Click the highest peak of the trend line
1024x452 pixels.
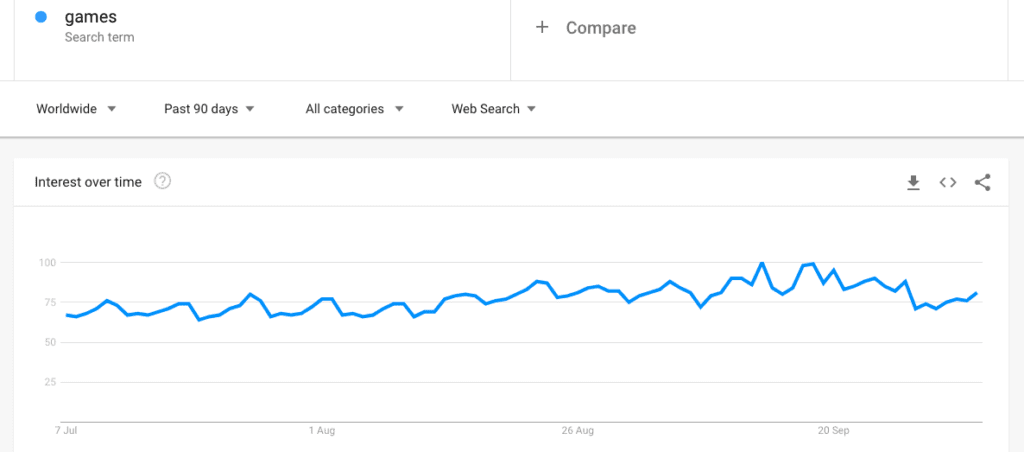pyautogui.click(x=761, y=263)
